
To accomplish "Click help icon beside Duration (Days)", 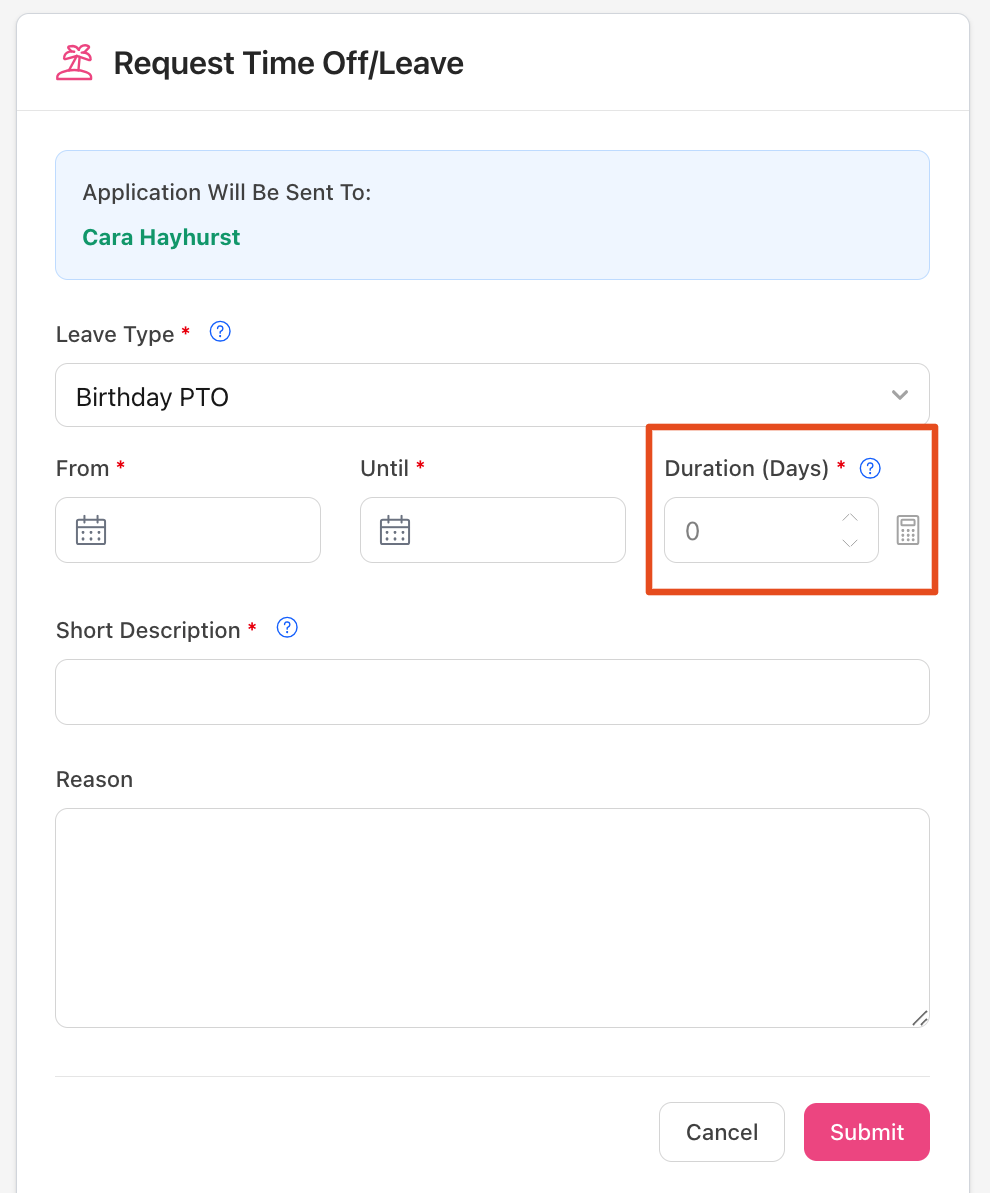I will (x=870, y=468).
